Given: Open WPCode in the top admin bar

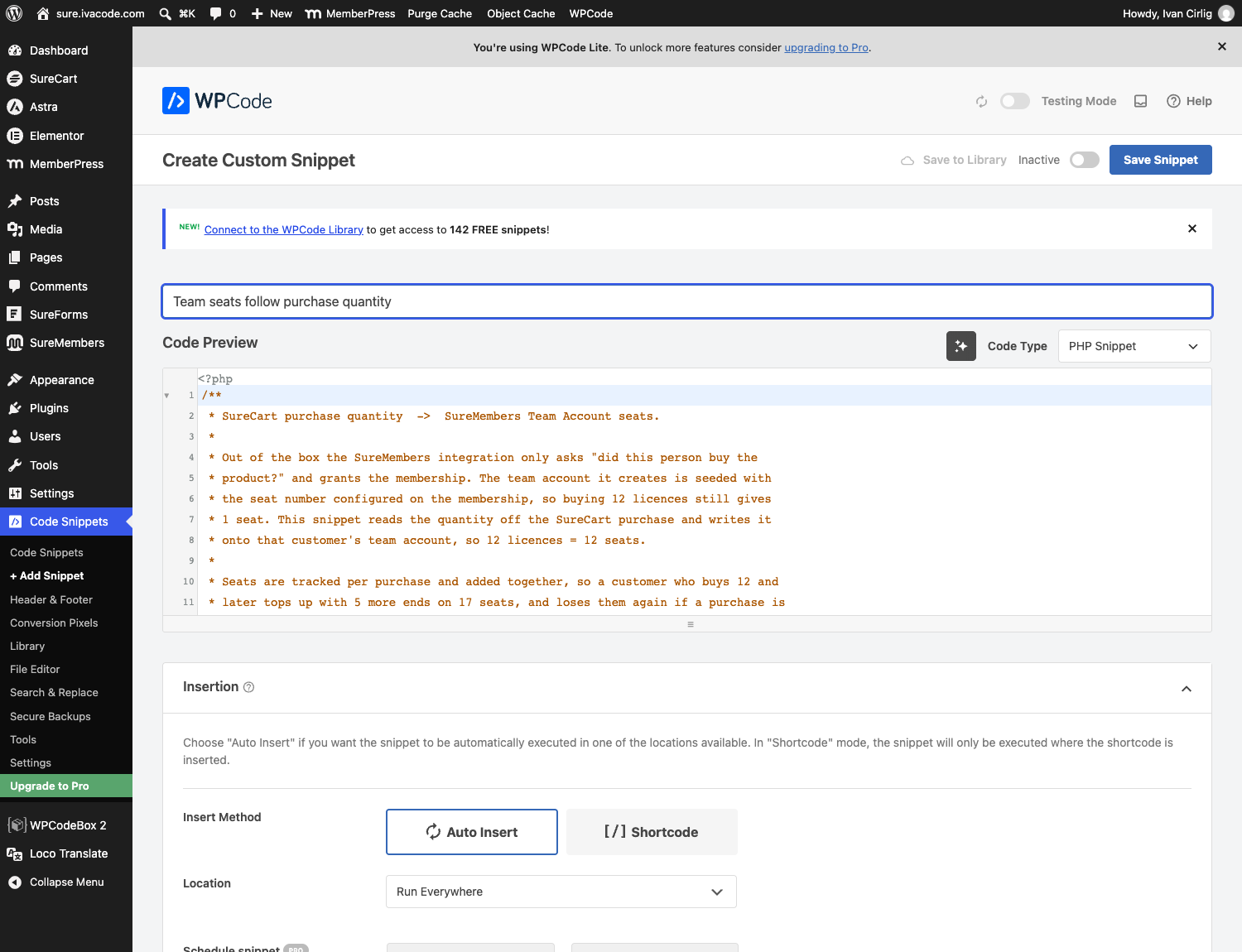Looking at the screenshot, I should [x=591, y=13].
